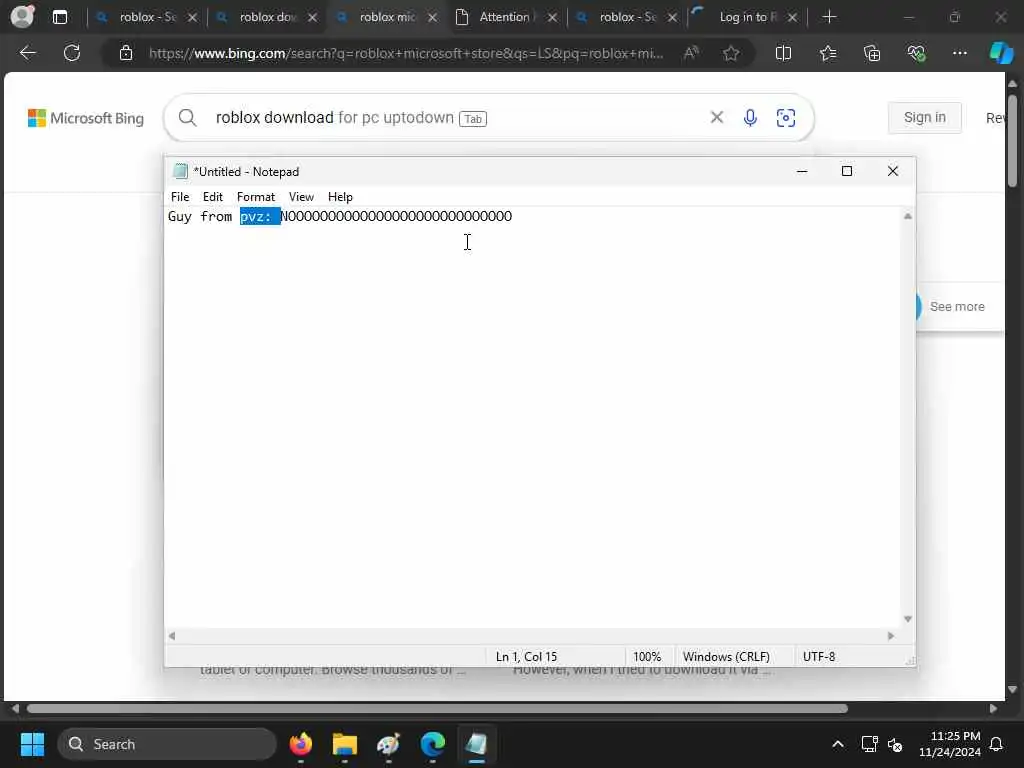The width and height of the screenshot is (1024, 768).
Task: Click the 'Ln 1, Col 15' status entry
Action: pyautogui.click(x=526, y=656)
